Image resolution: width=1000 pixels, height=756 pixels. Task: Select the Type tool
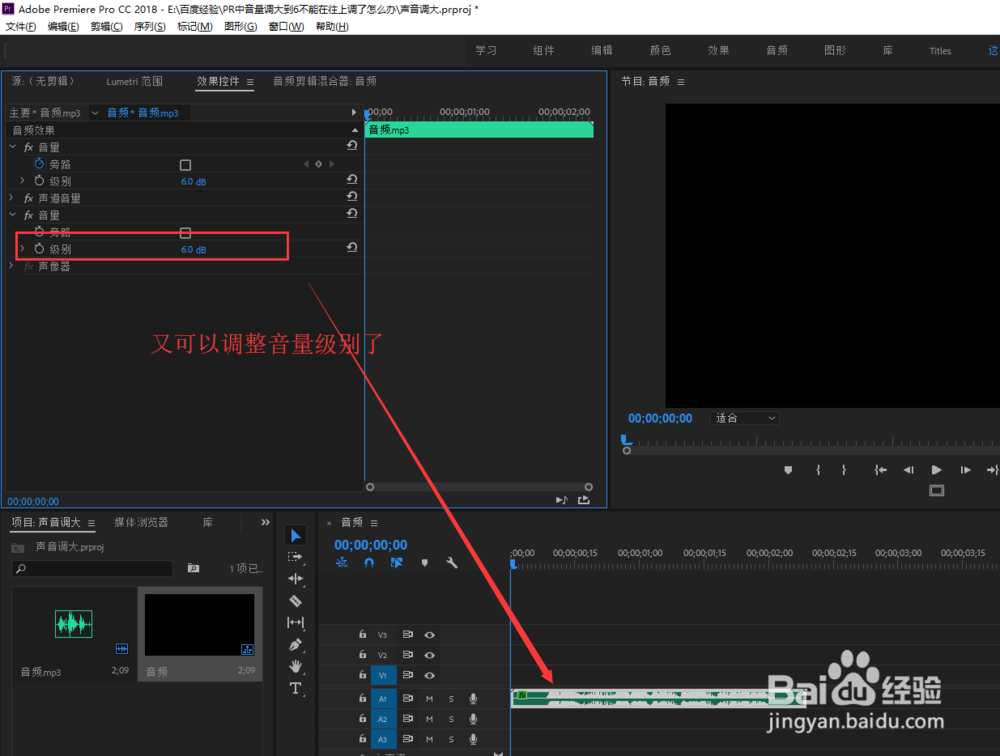(x=295, y=688)
